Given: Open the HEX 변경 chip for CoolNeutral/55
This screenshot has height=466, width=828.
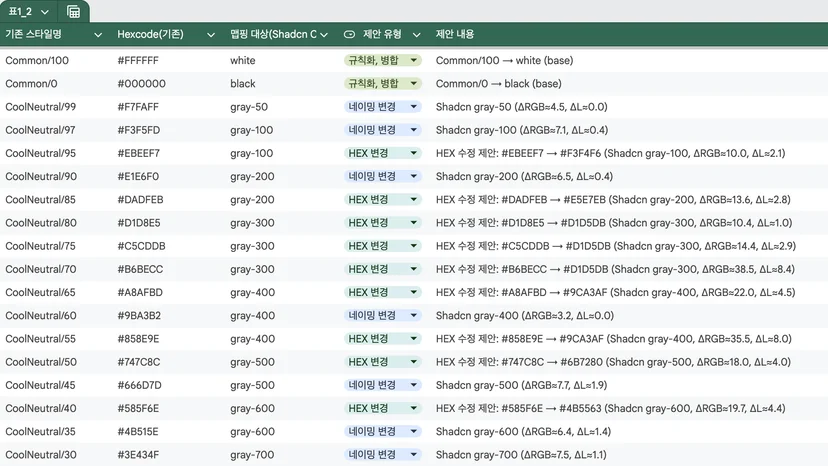Looking at the screenshot, I should [383, 339].
